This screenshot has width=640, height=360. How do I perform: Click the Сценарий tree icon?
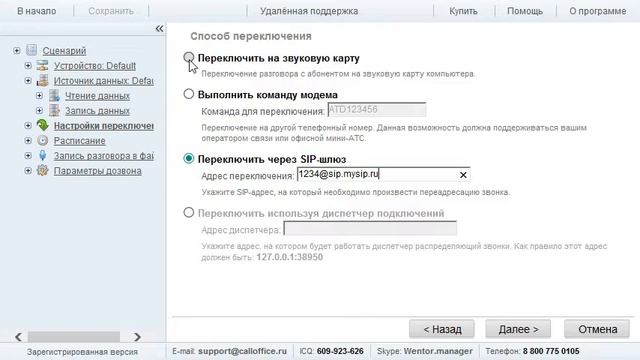(32, 50)
